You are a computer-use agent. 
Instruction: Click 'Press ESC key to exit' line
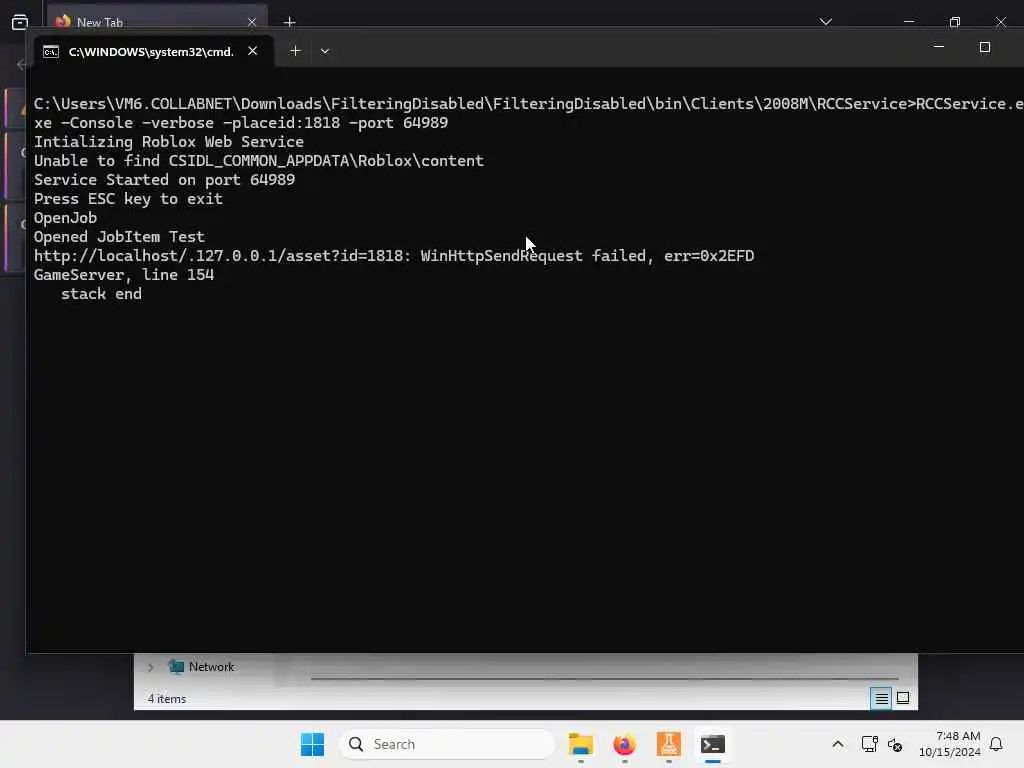(x=129, y=199)
